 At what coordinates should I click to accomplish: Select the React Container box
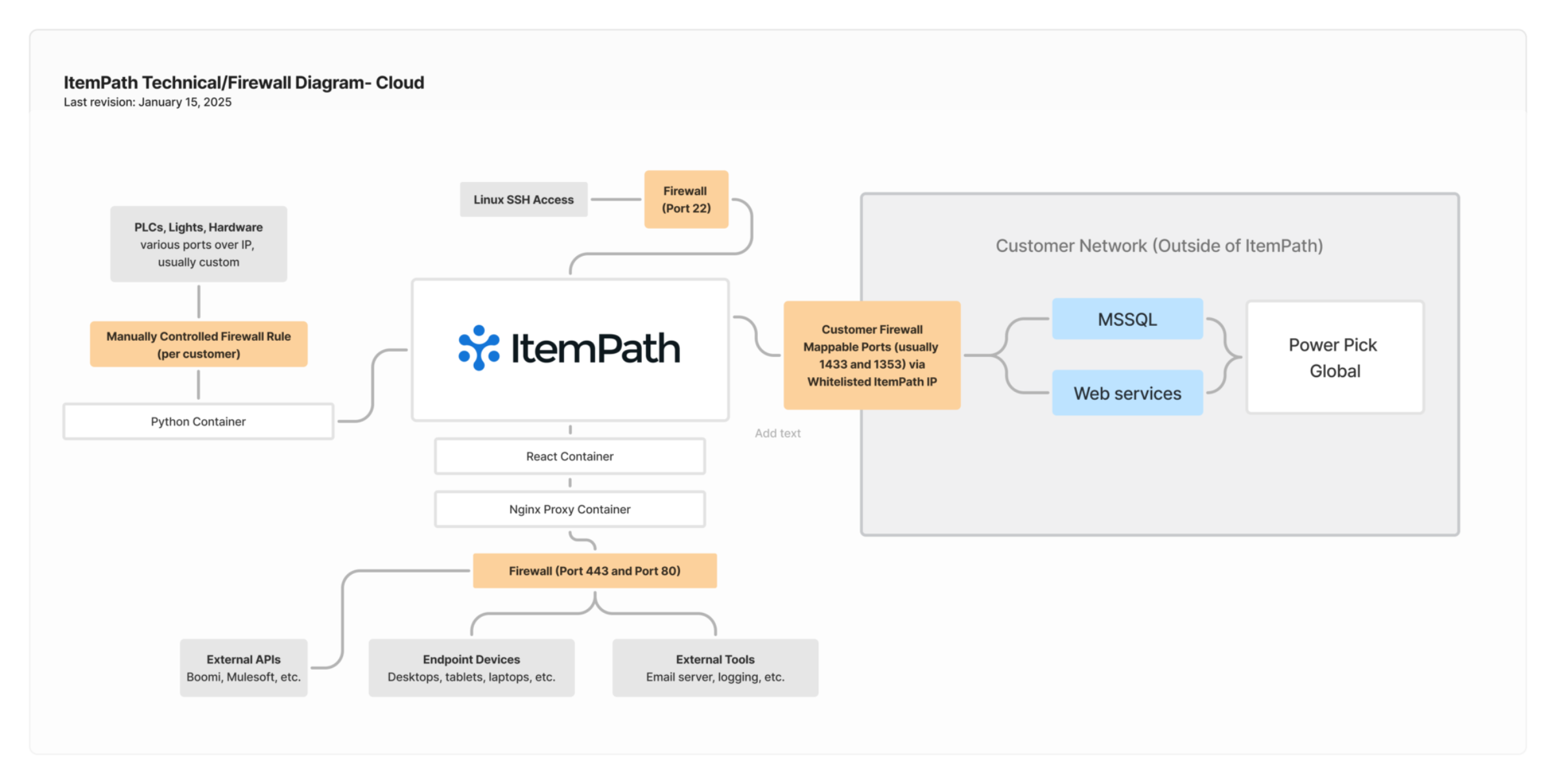pos(570,457)
